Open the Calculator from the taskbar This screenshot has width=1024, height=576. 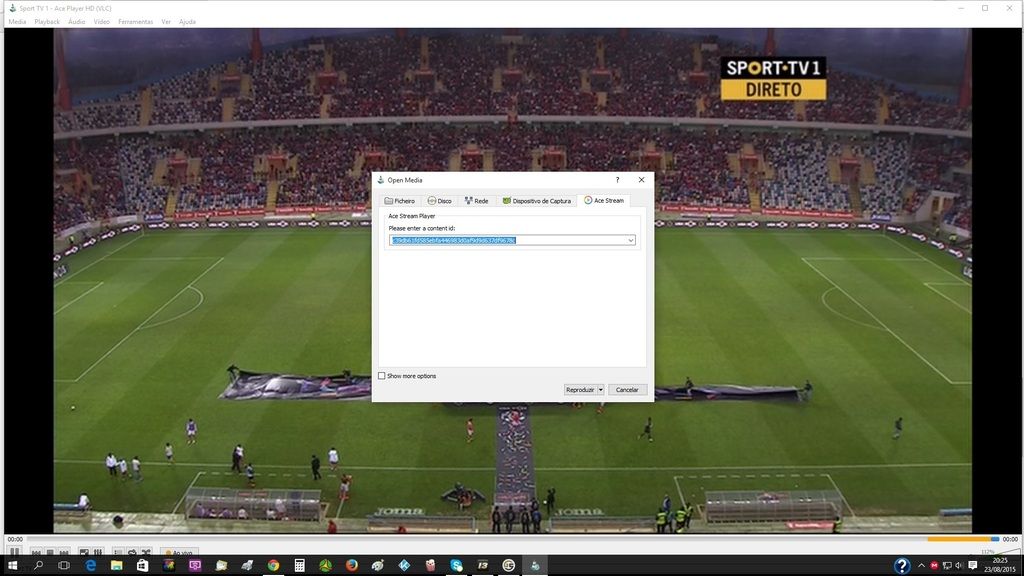(299, 565)
